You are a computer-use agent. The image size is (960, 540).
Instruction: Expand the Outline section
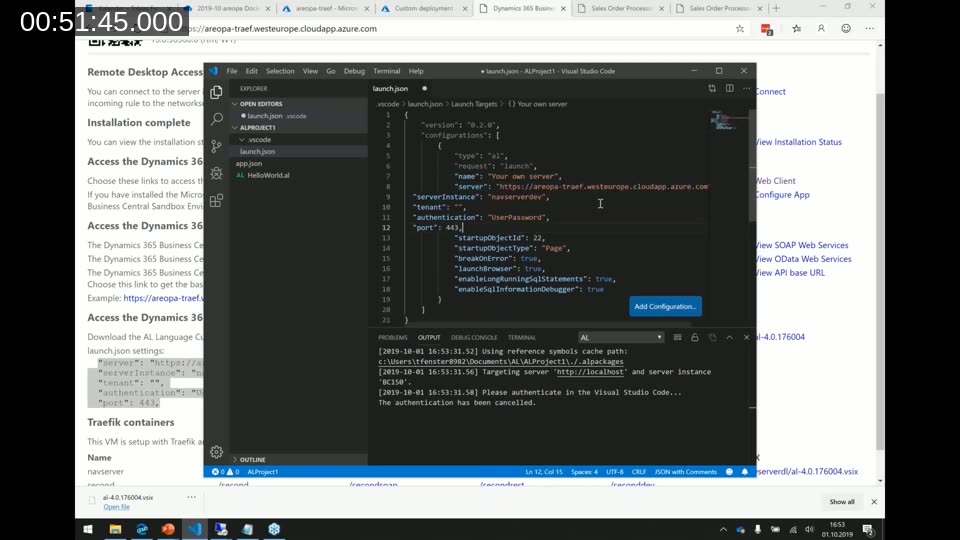[x=252, y=460]
